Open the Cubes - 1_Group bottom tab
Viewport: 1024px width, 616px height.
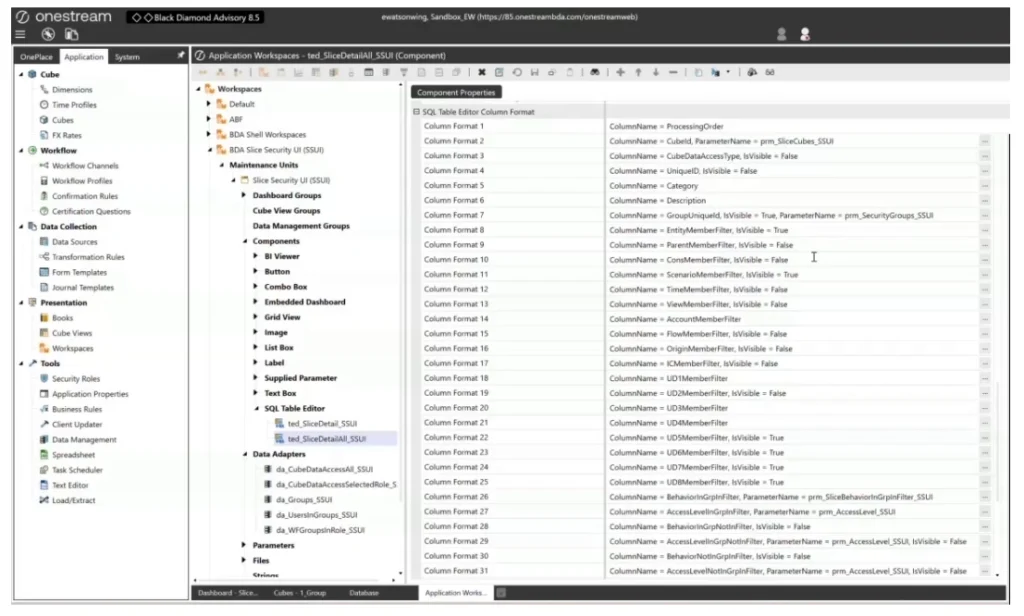[x=299, y=593]
